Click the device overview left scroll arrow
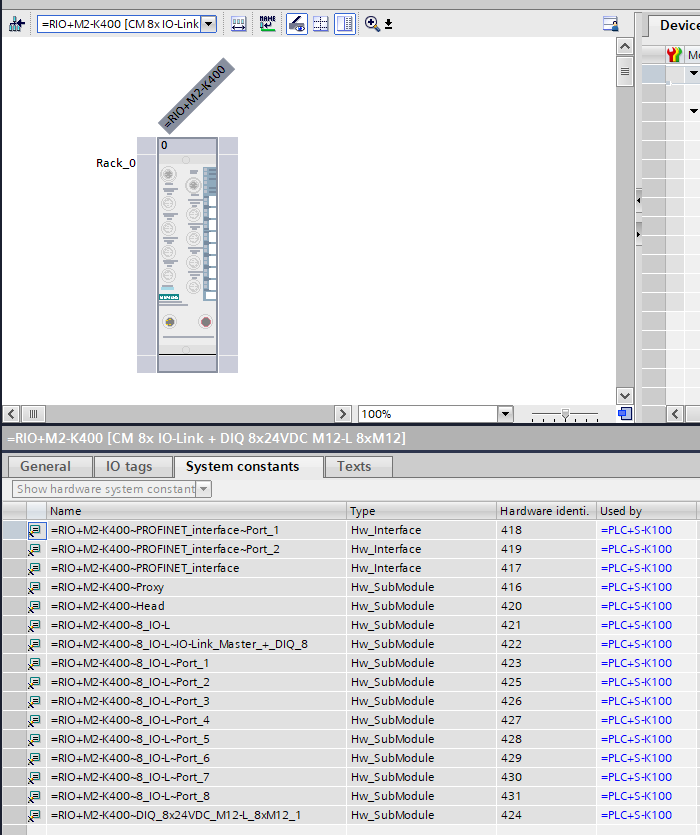This screenshot has width=700, height=835. pos(675,414)
